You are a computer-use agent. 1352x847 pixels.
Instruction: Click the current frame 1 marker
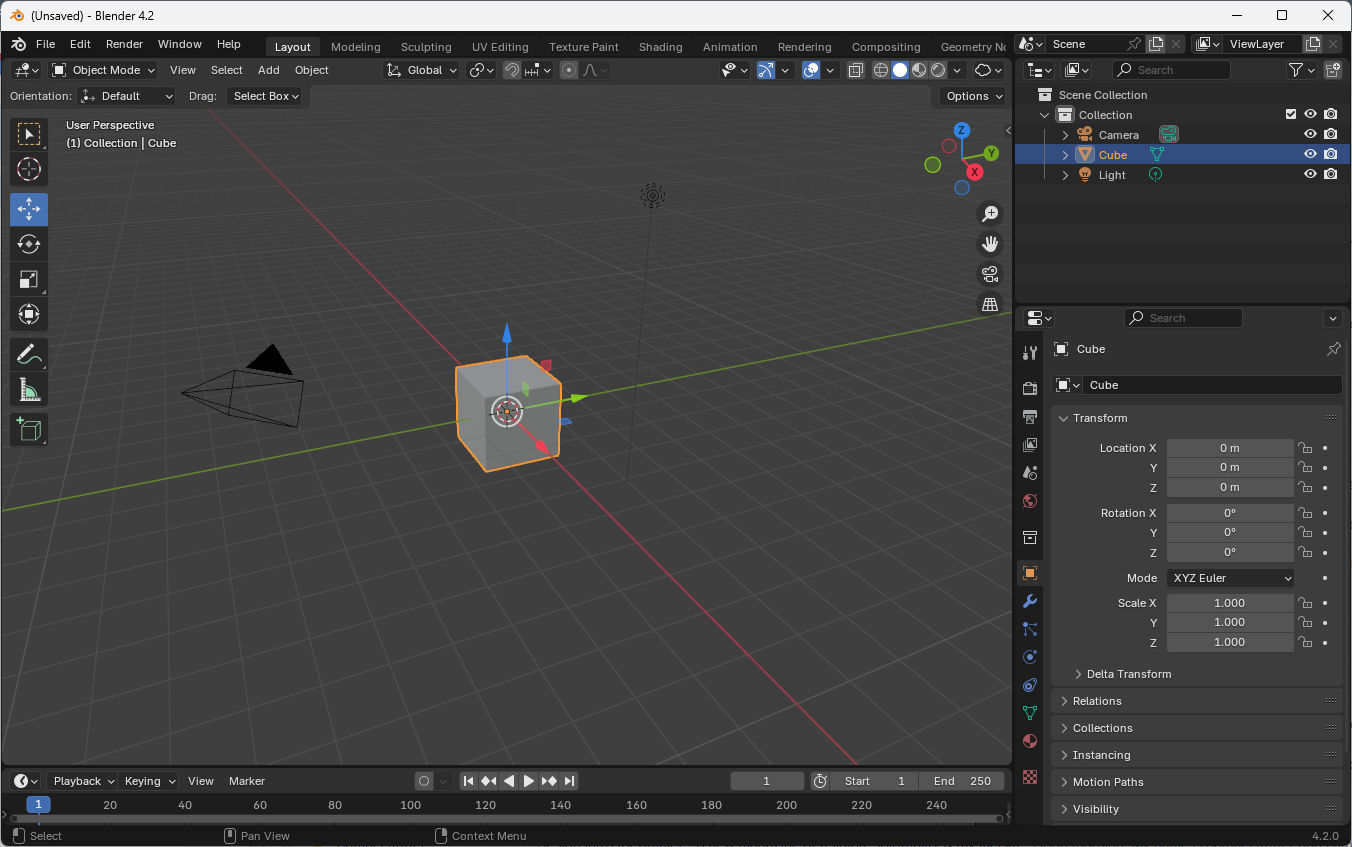(x=38, y=805)
